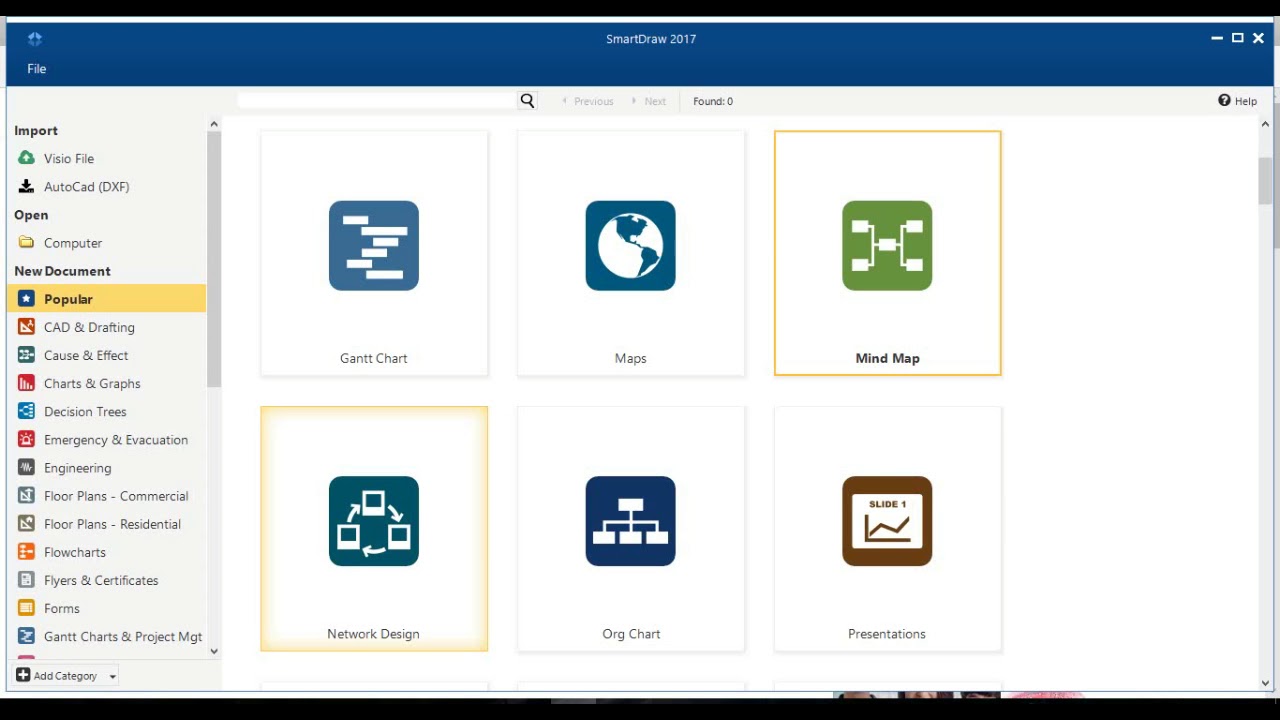Select the Forms category label
Screen dimensions: 1280x720
pos(62,608)
